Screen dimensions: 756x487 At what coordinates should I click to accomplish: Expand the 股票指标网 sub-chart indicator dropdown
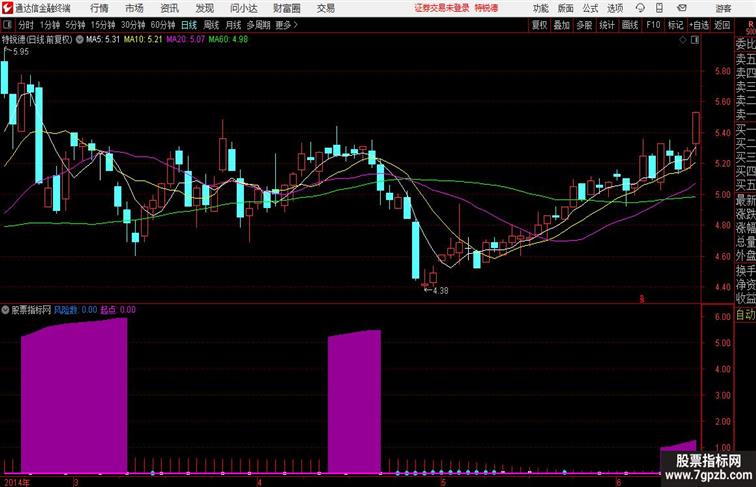pyautogui.click(x=5, y=310)
